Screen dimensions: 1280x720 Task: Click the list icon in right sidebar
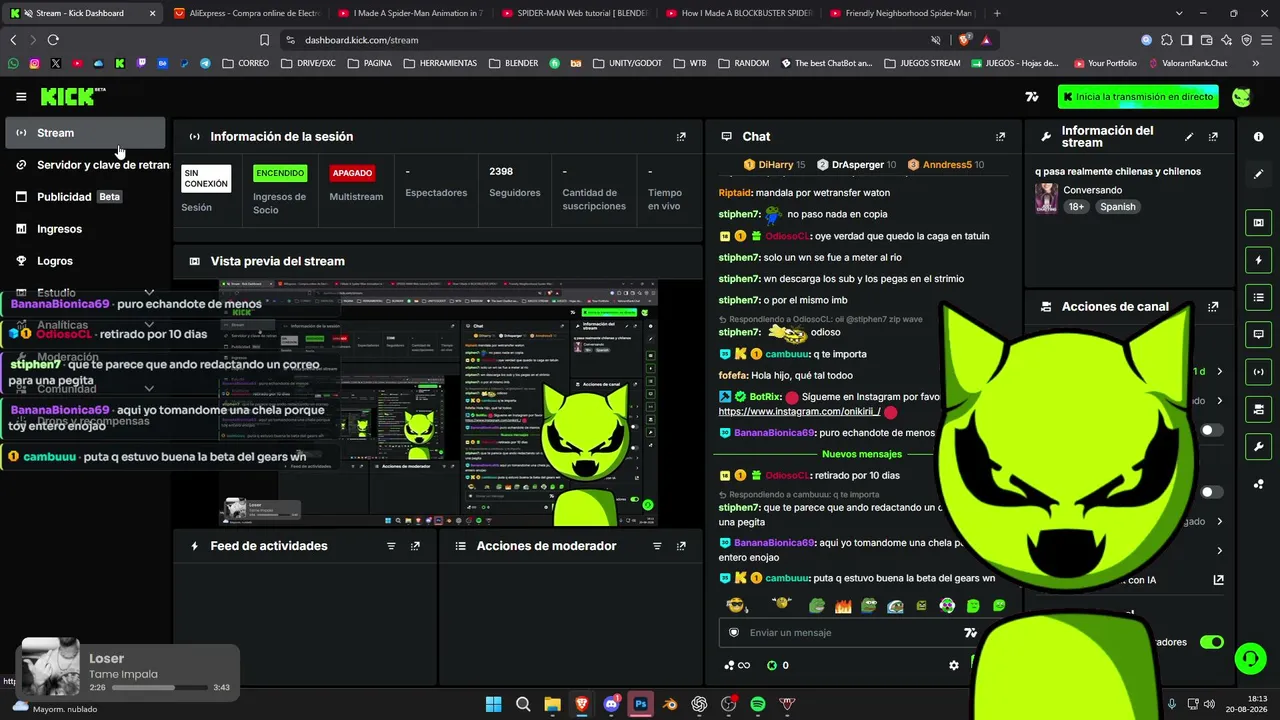click(x=1258, y=297)
